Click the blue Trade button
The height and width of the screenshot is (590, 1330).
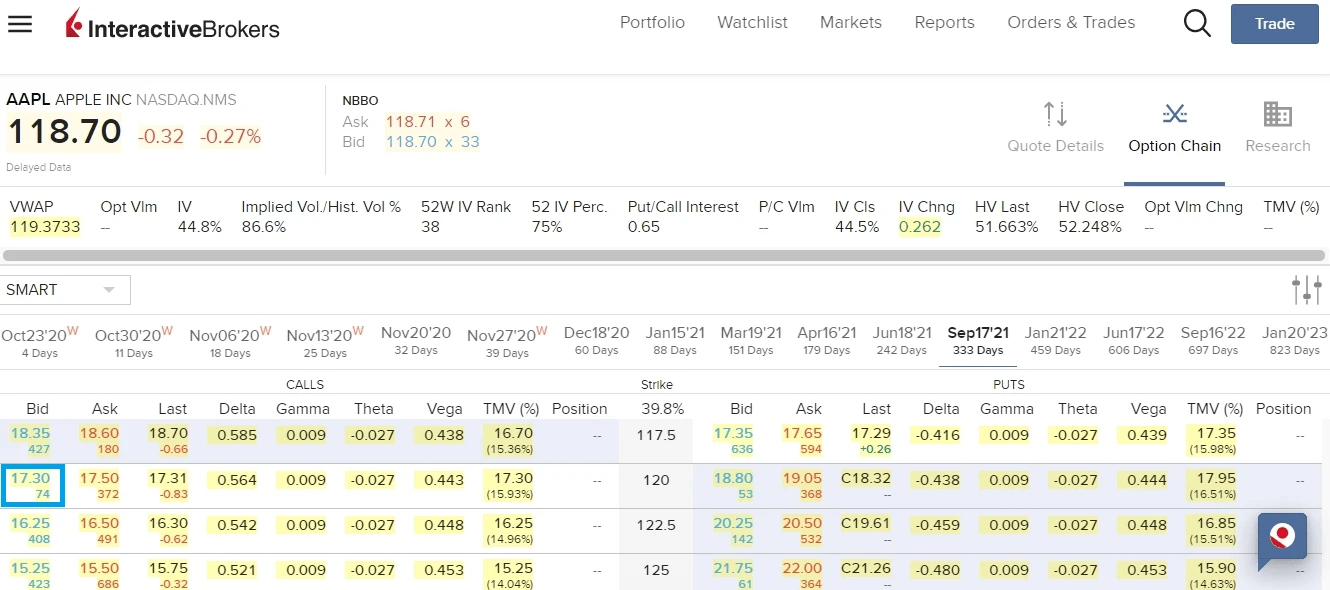[x=1274, y=24]
